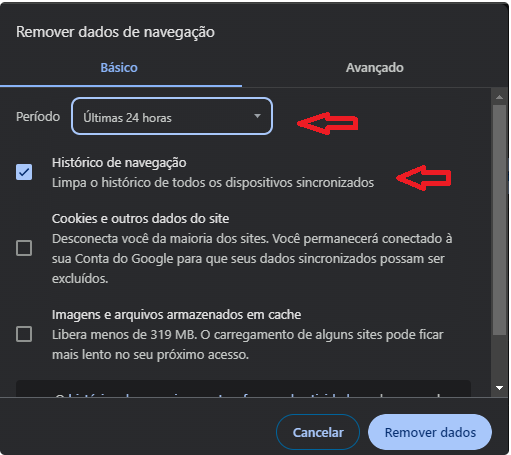The width and height of the screenshot is (511, 455).
Task: Click the scroll-down arrow icon of the dialog
Action: coord(499,388)
